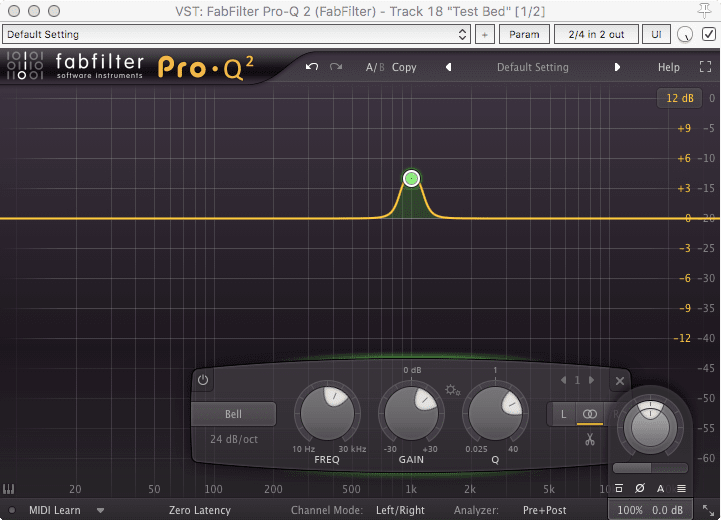
Task: Open the Default Setting preset dropdown
Action: tap(236, 34)
